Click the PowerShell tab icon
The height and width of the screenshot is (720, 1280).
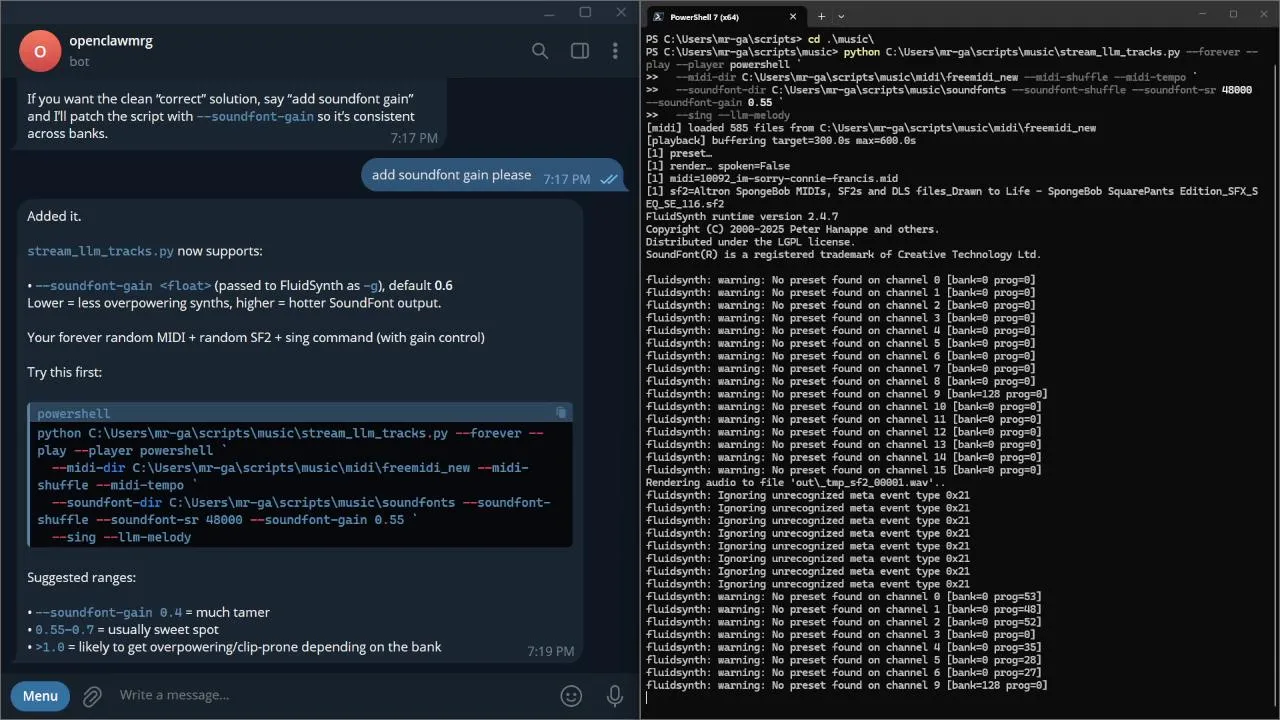pyautogui.click(x=658, y=16)
